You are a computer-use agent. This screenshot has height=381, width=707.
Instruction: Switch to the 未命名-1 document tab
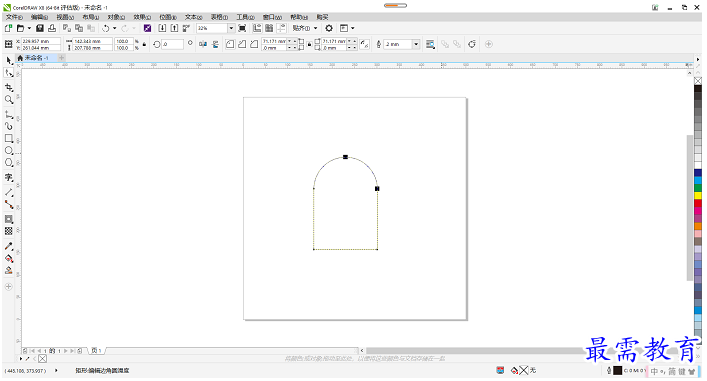(x=36, y=58)
